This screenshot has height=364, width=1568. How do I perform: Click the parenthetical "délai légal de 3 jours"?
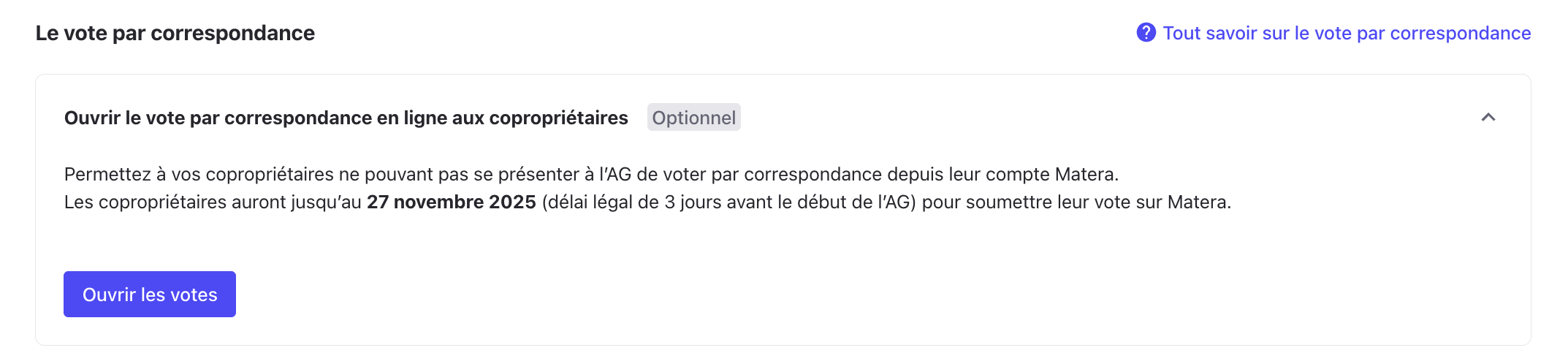643,202
